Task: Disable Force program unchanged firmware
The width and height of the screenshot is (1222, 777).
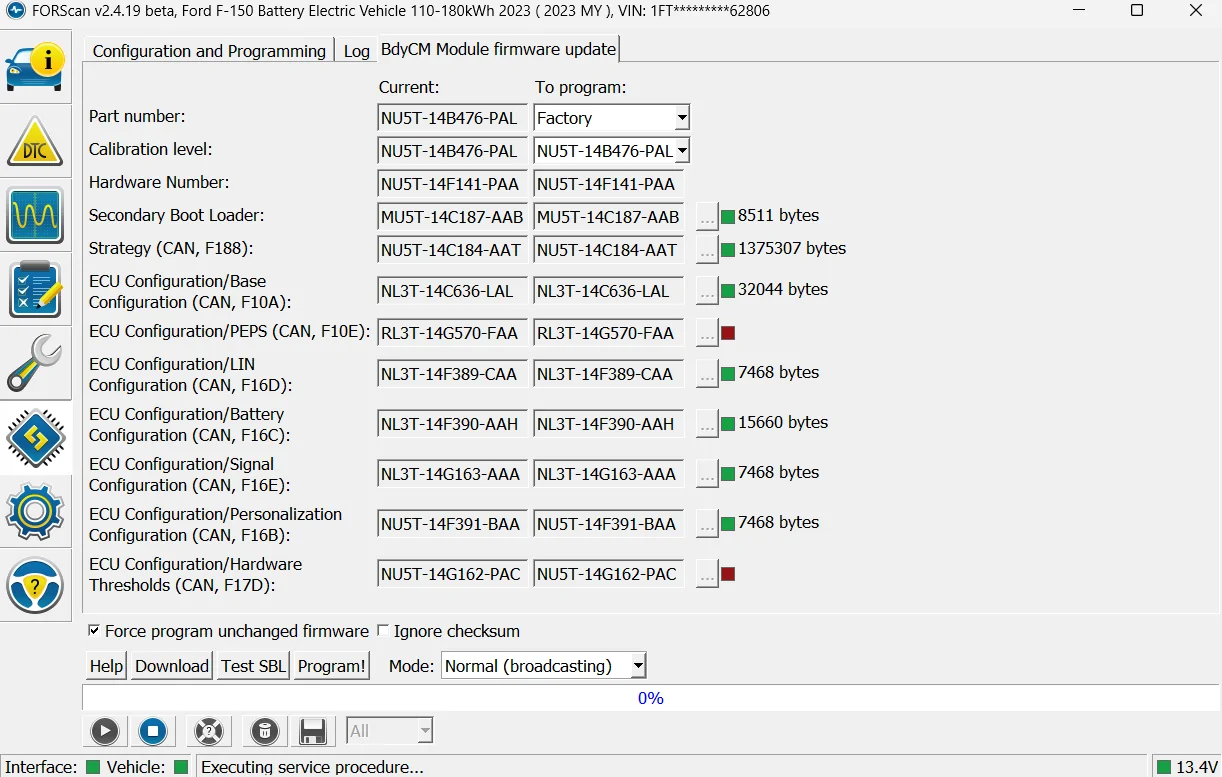Action: click(x=94, y=631)
